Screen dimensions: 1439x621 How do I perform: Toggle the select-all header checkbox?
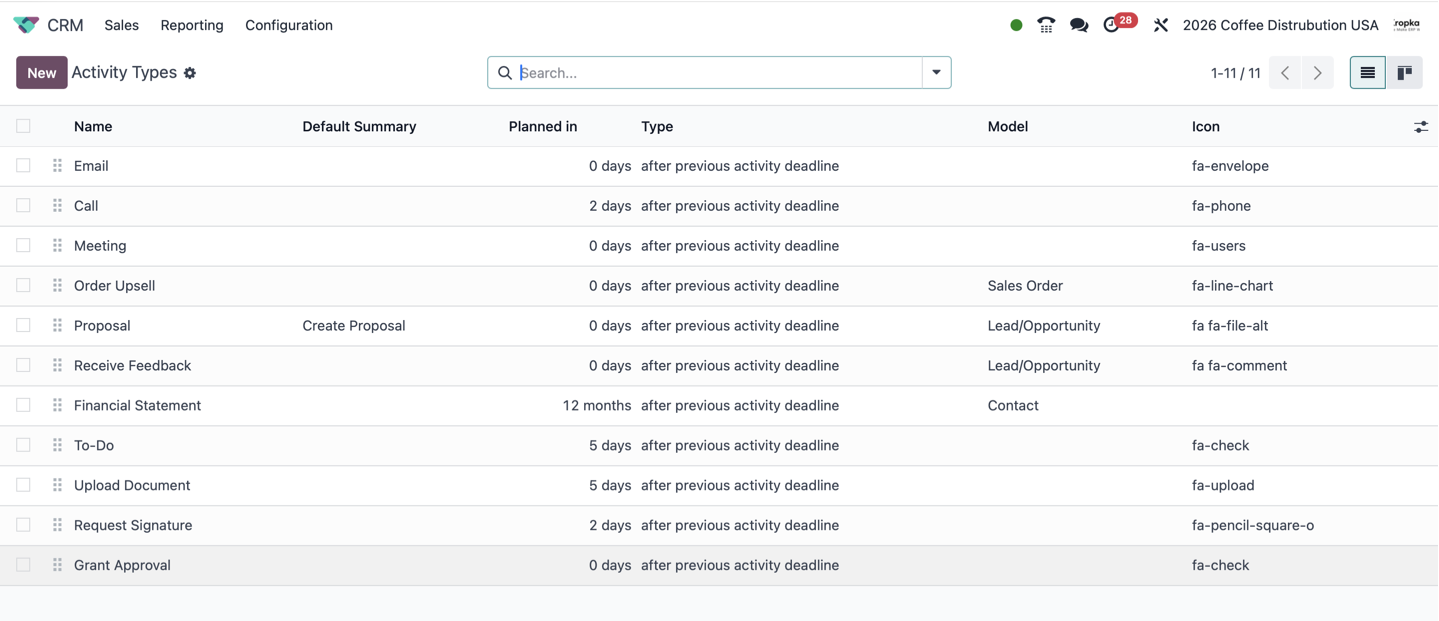click(23, 126)
